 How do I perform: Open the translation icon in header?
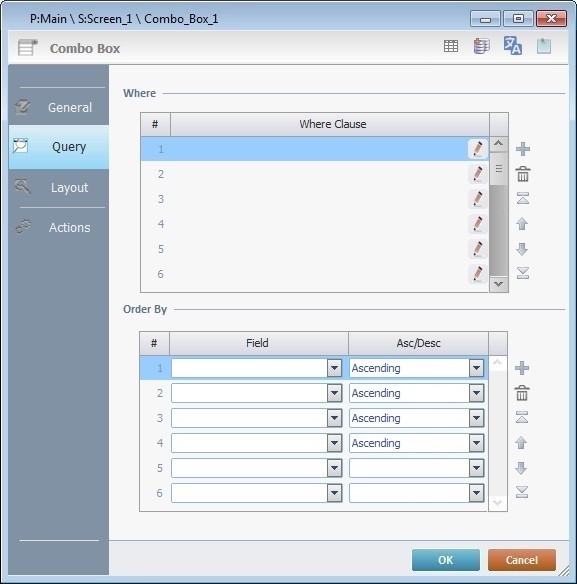point(513,46)
